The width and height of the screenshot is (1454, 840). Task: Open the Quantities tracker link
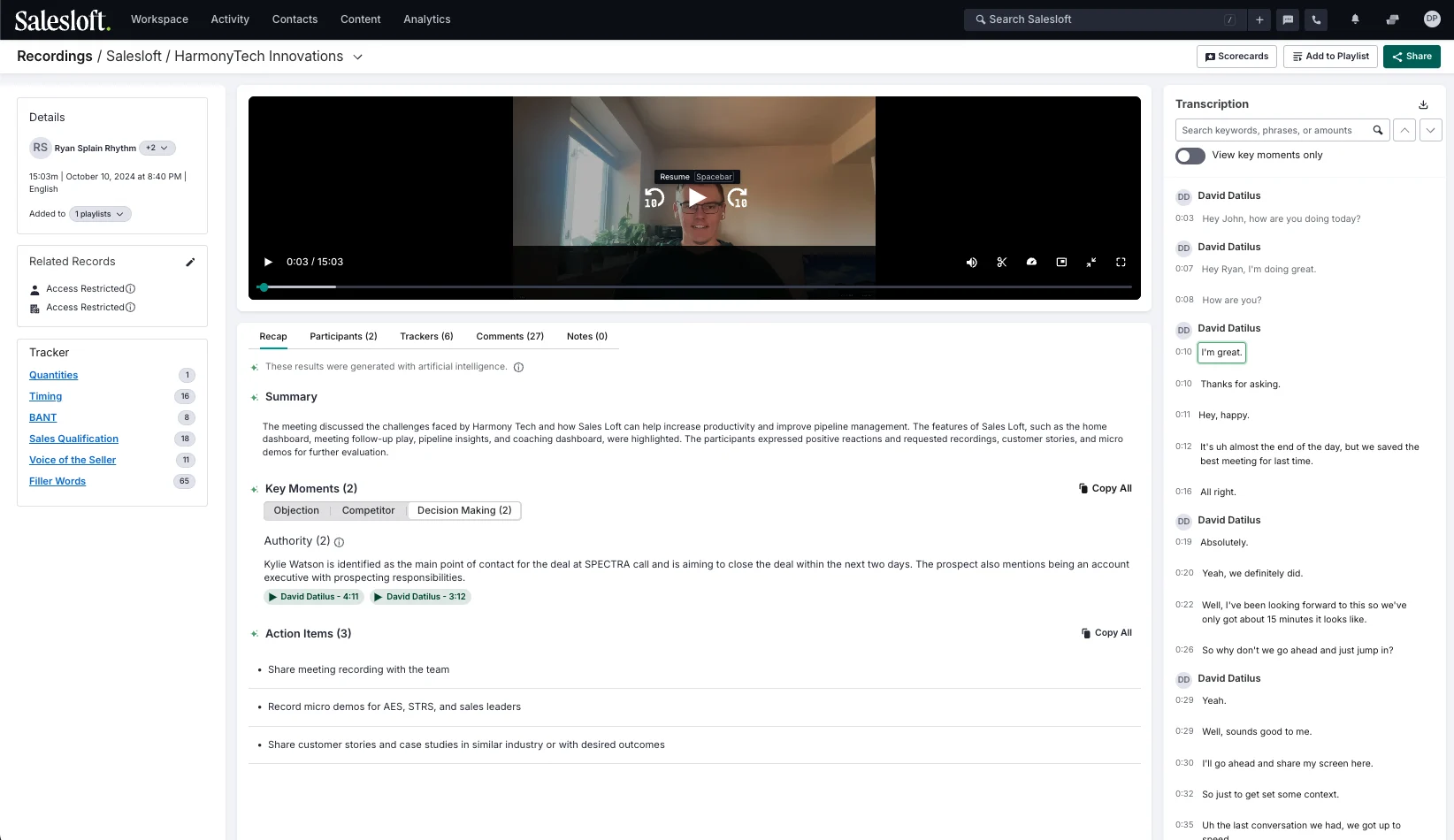53,375
